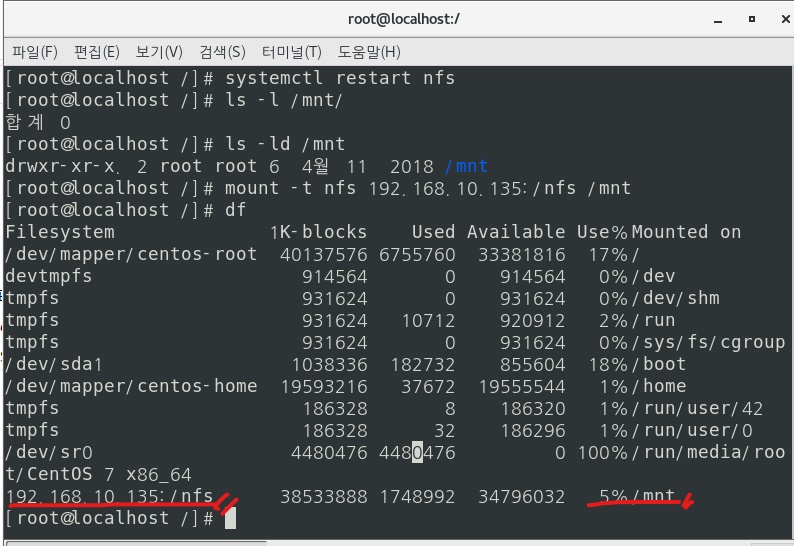Open the 터미널(T) menu
Viewport: 794px width, 546px height.
pos(291,52)
